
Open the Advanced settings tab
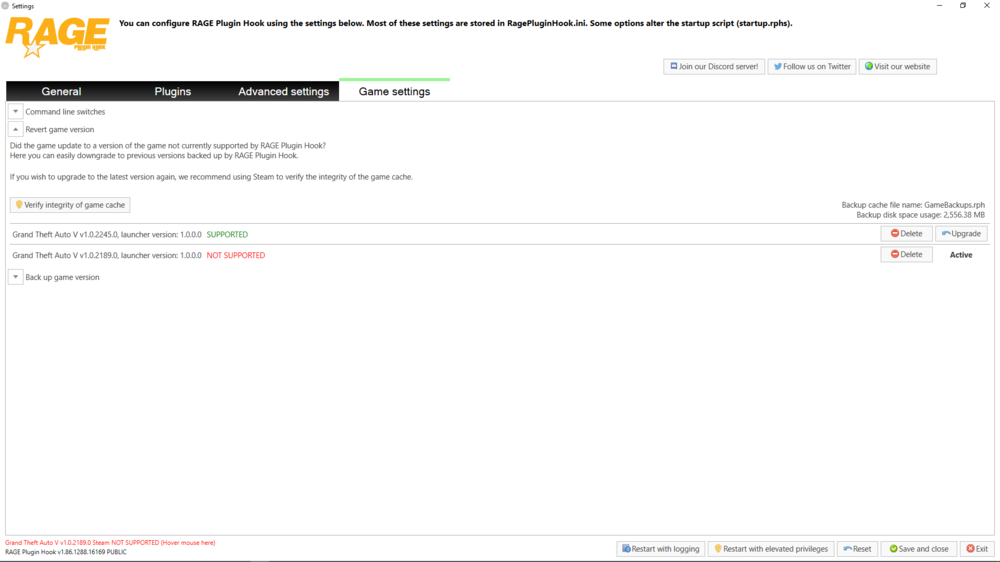[x=283, y=91]
